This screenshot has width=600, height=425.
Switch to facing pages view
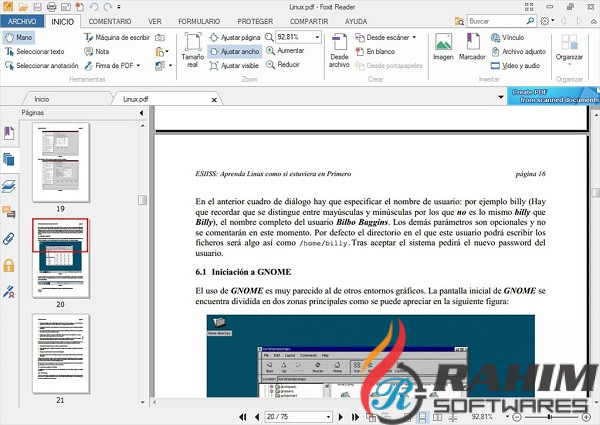(x=437, y=417)
